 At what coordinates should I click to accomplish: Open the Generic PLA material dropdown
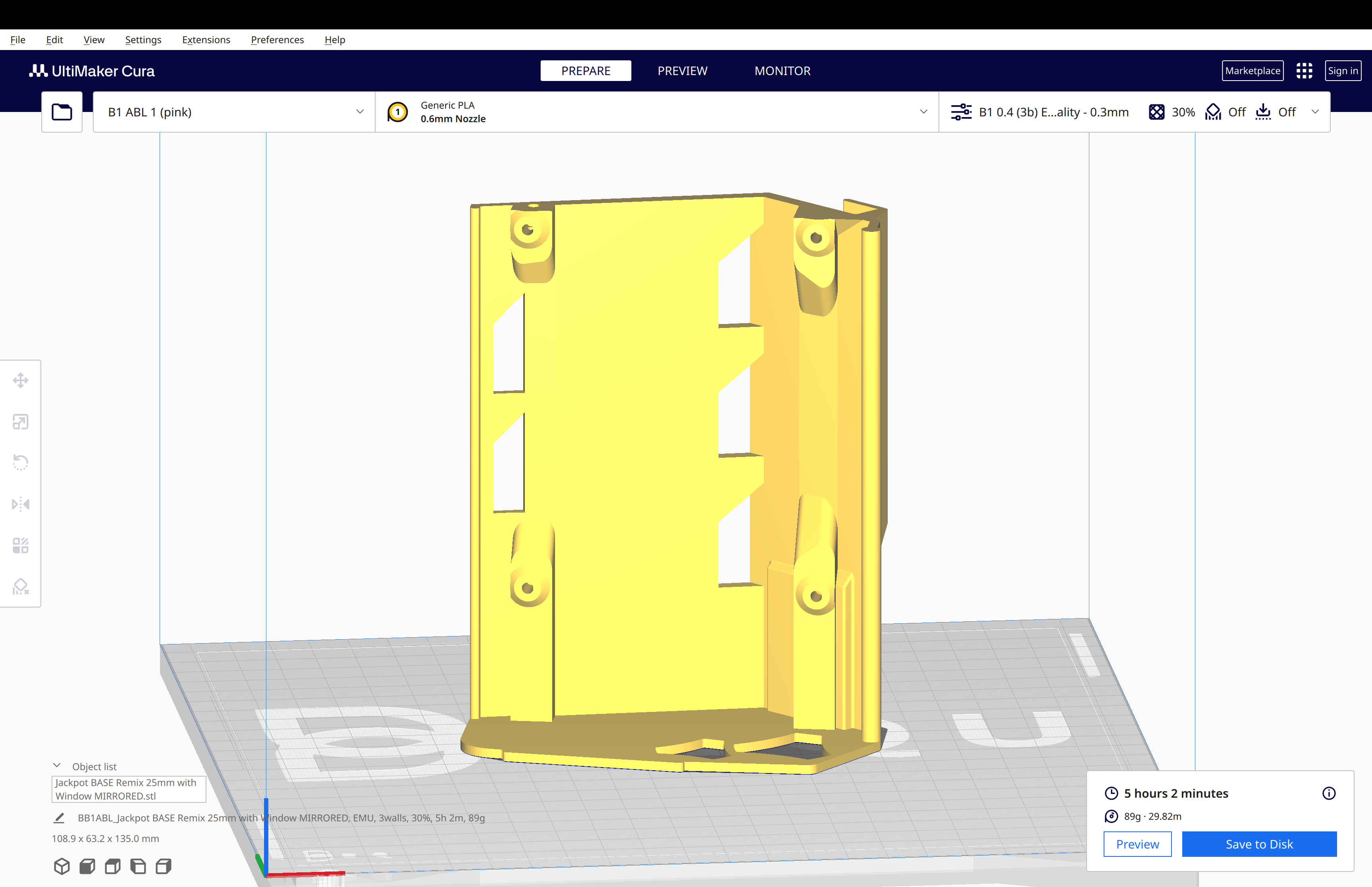[x=656, y=111]
